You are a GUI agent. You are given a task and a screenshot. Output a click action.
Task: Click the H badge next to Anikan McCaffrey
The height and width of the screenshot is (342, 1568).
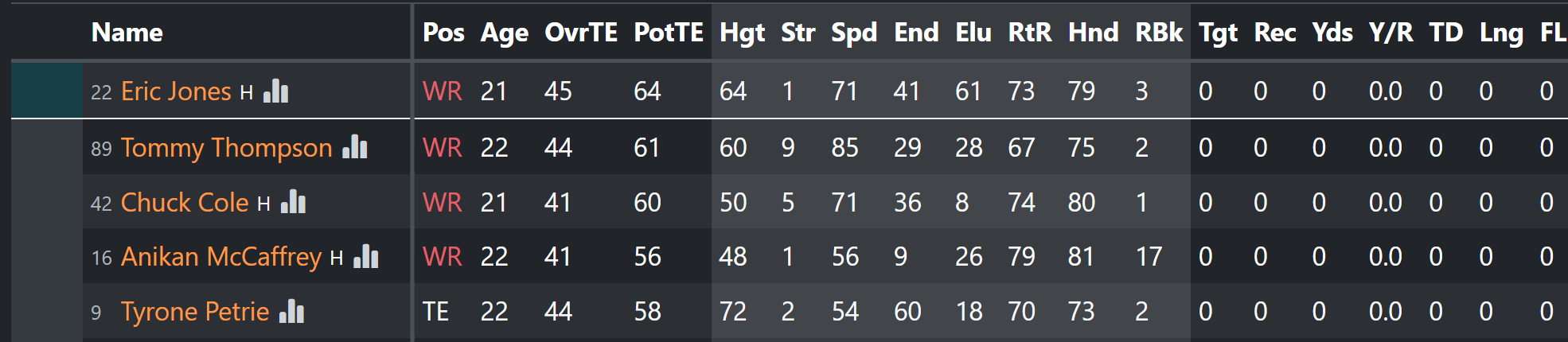[337, 258]
